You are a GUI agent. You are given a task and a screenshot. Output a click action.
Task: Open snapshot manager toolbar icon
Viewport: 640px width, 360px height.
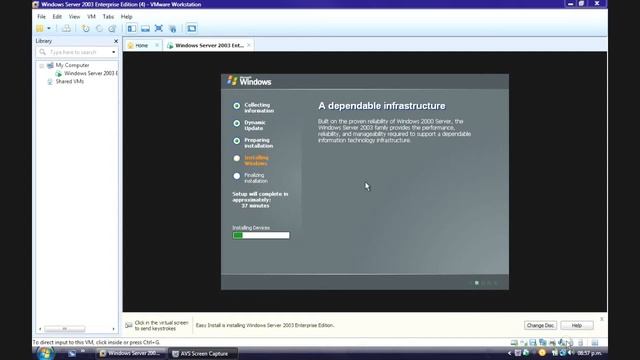(x=112, y=28)
